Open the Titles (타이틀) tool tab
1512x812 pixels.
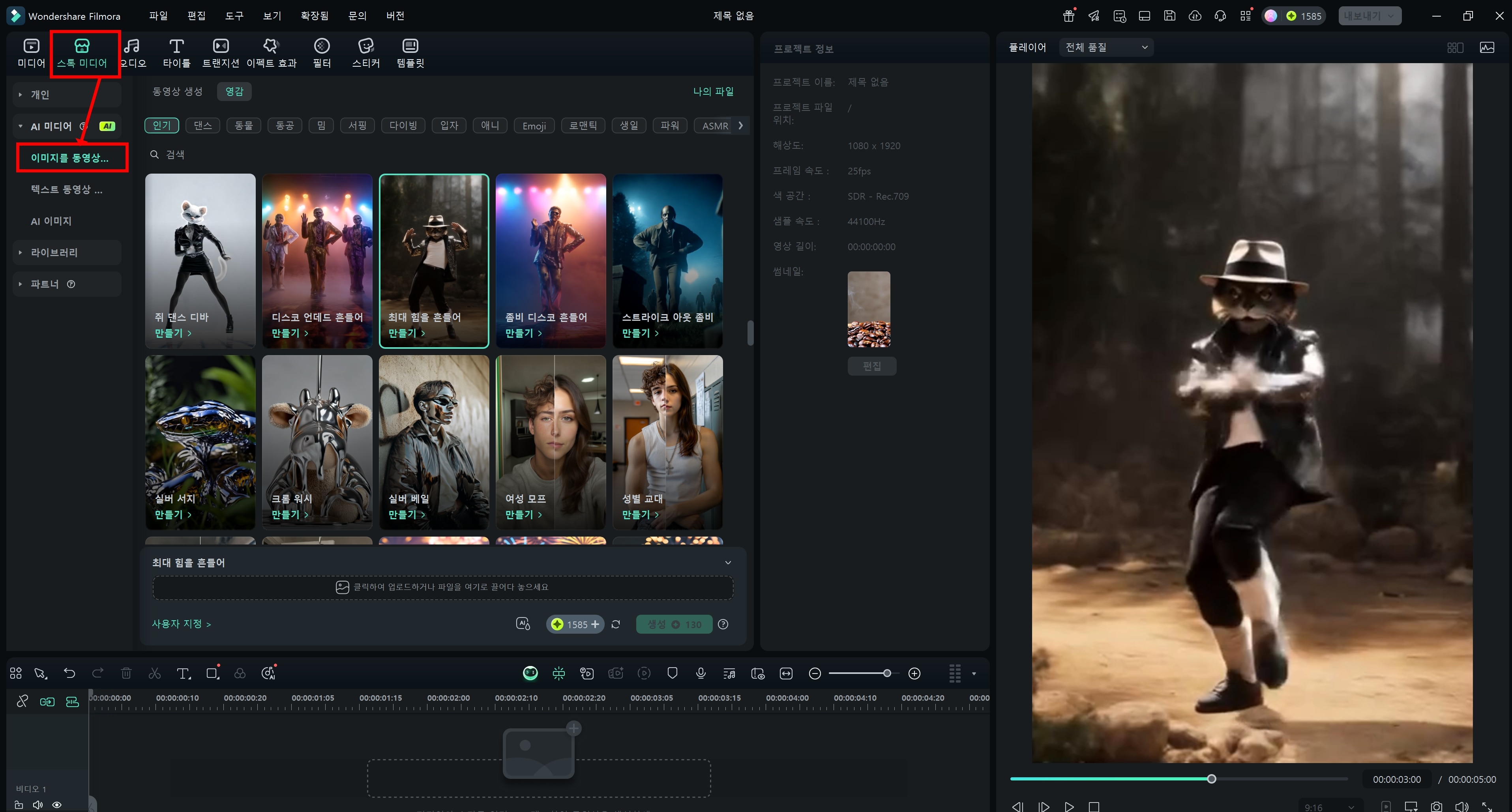pos(176,52)
